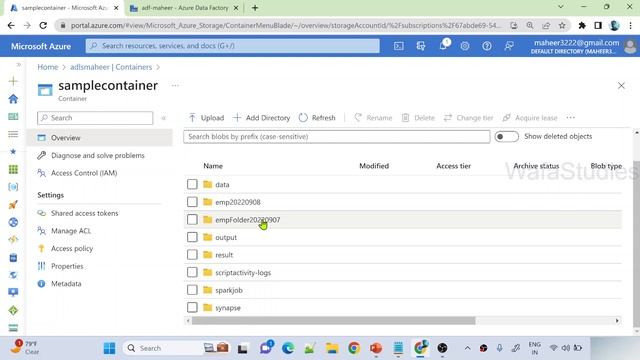Open toolbar more options ellipsis
Viewport: 640px width, 360px height.
pos(571,118)
